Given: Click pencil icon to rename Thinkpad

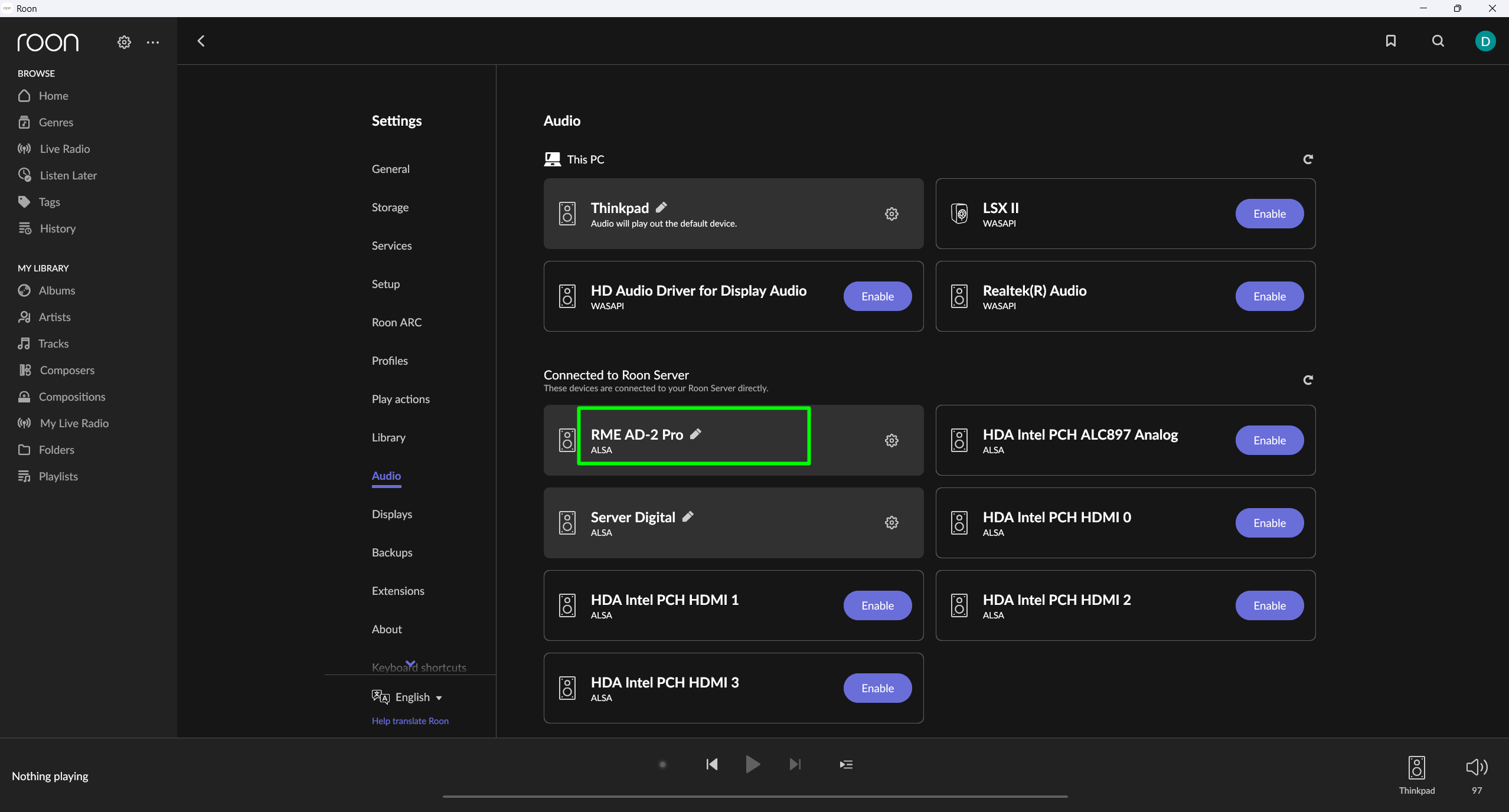Looking at the screenshot, I should coord(661,207).
